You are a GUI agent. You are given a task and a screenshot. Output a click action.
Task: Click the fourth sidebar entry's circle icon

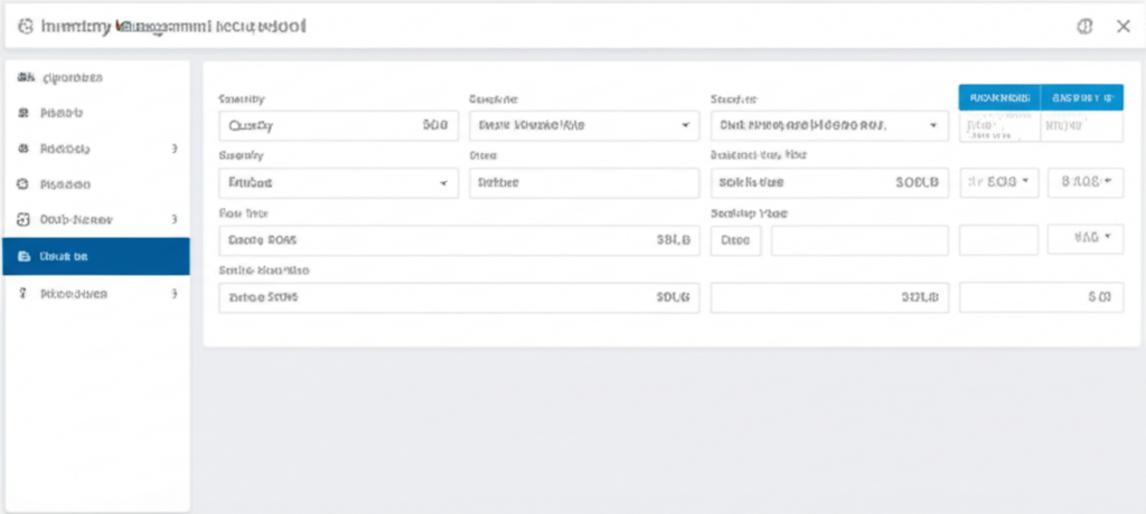[x=24, y=185]
